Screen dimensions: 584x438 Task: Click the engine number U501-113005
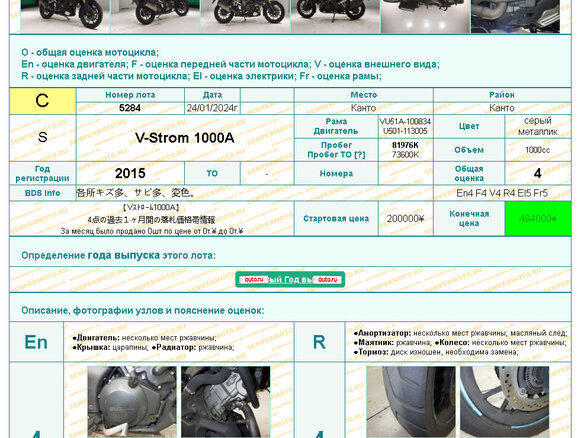point(405,131)
